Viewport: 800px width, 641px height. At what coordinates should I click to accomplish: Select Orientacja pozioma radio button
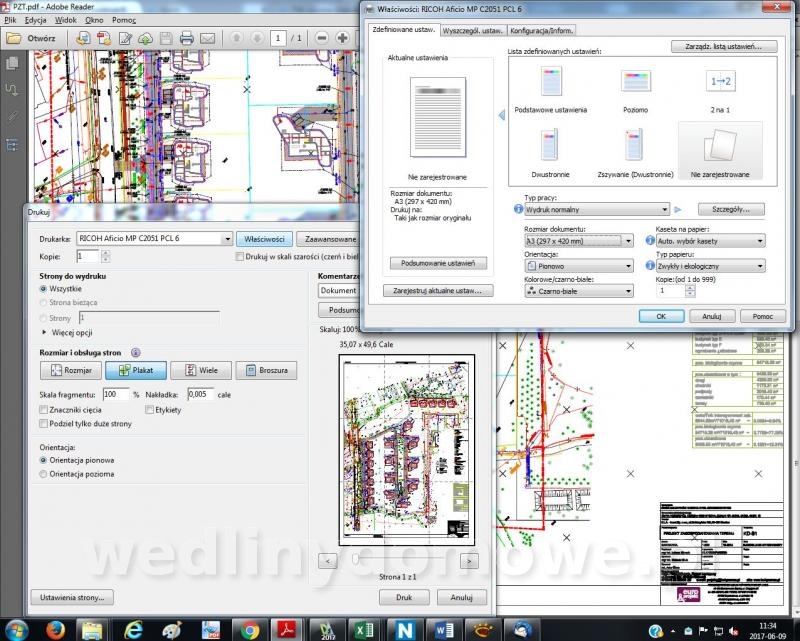pyautogui.click(x=43, y=474)
